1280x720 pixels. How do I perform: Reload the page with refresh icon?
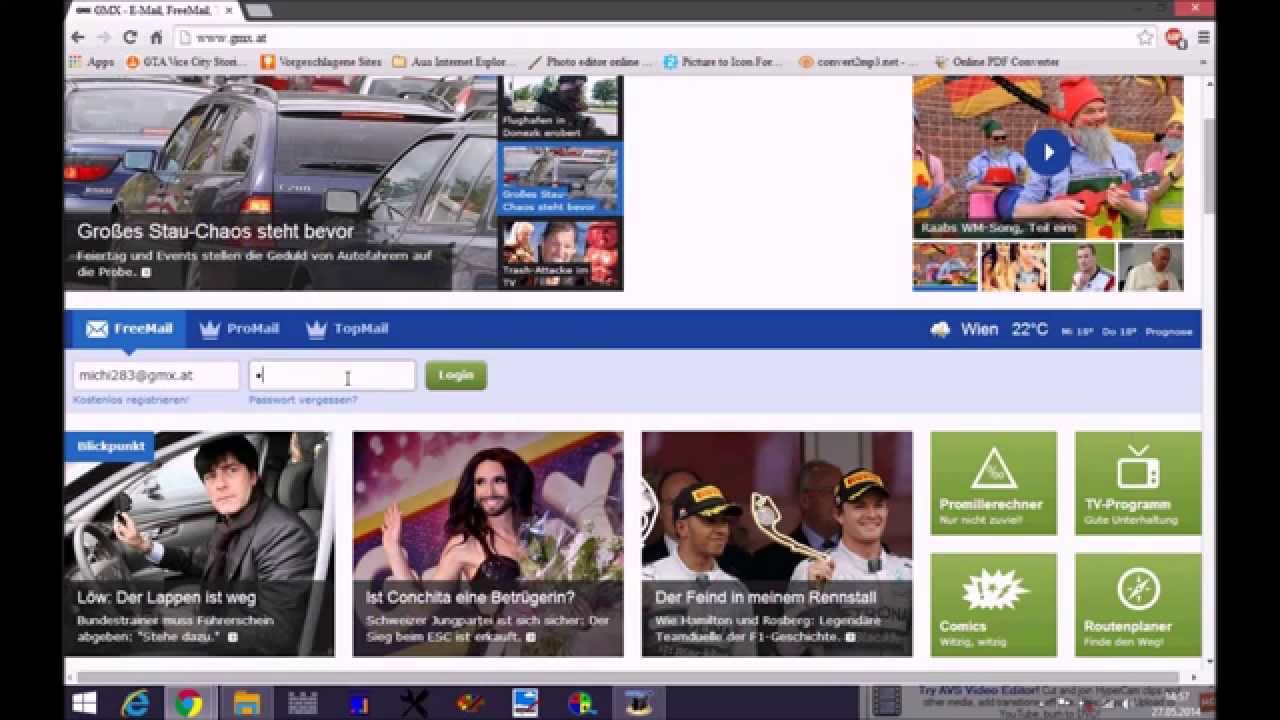coord(130,37)
